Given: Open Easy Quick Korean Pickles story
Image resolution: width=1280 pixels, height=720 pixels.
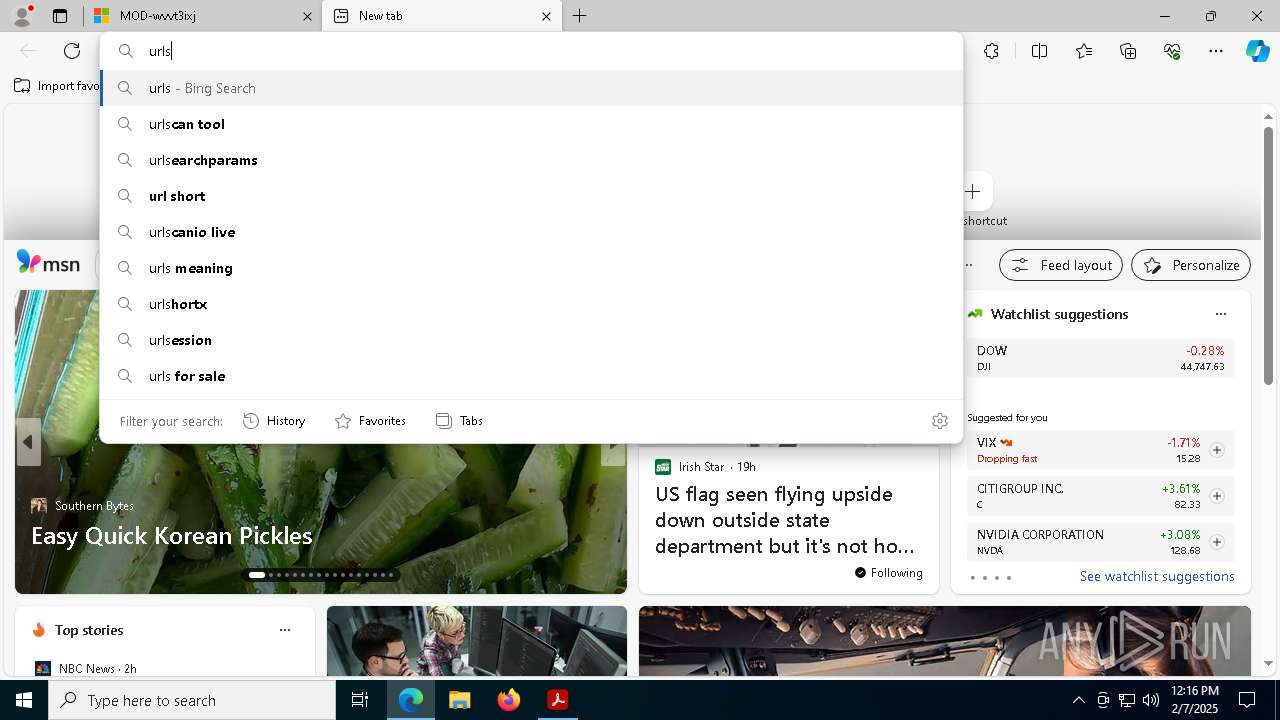Looking at the screenshot, I should (x=172, y=536).
